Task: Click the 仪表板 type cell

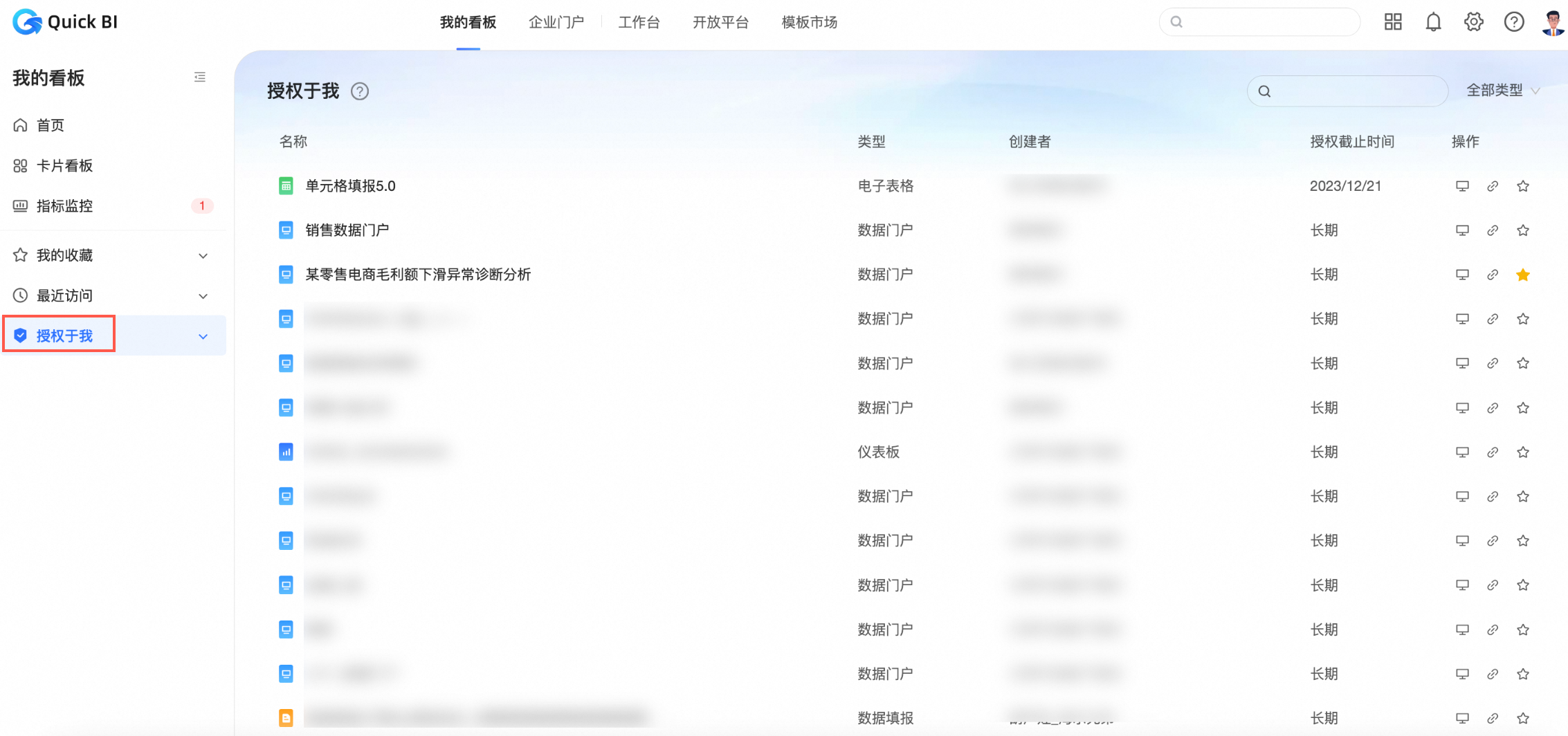Action: click(879, 452)
